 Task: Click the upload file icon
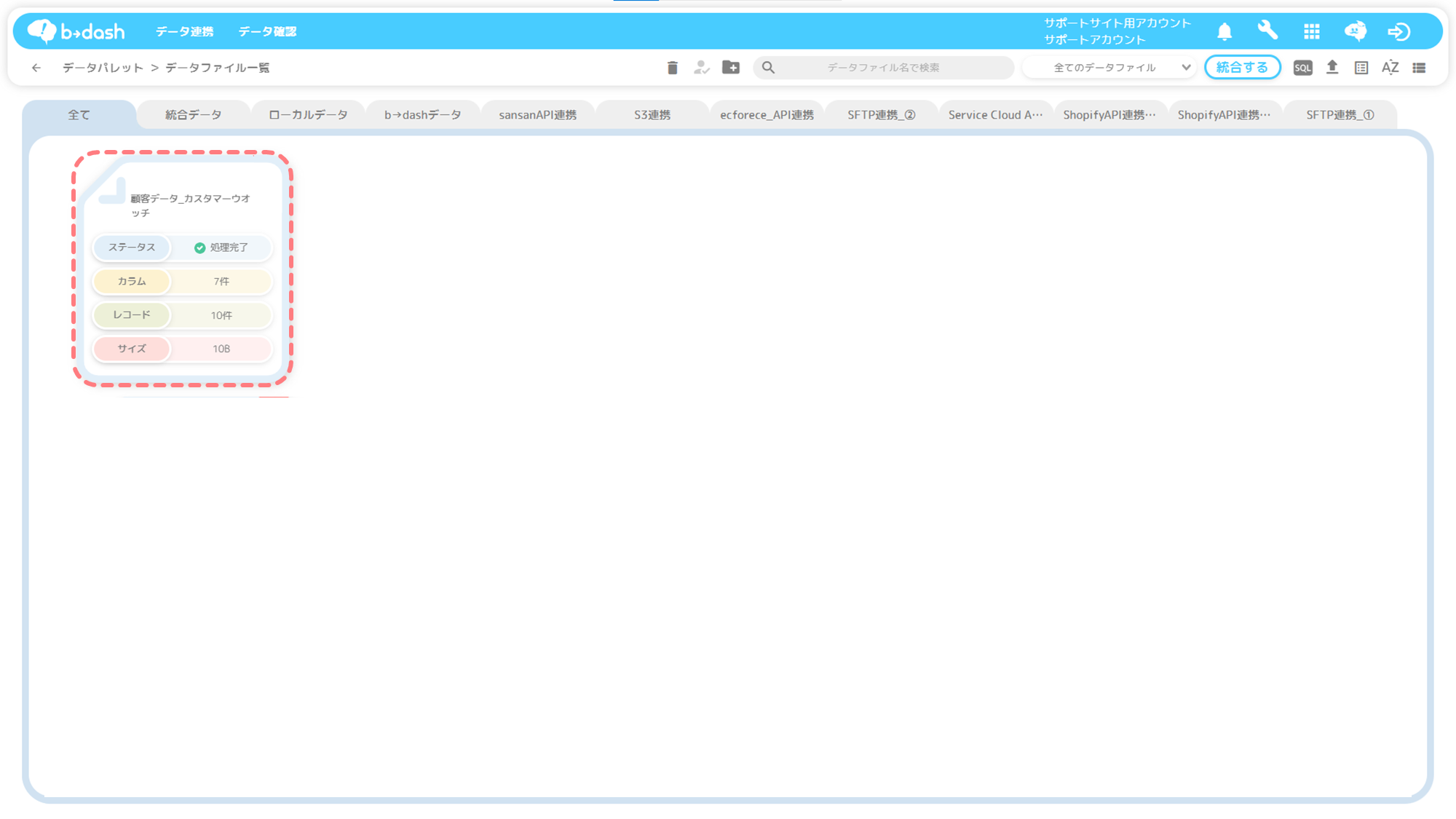1332,68
